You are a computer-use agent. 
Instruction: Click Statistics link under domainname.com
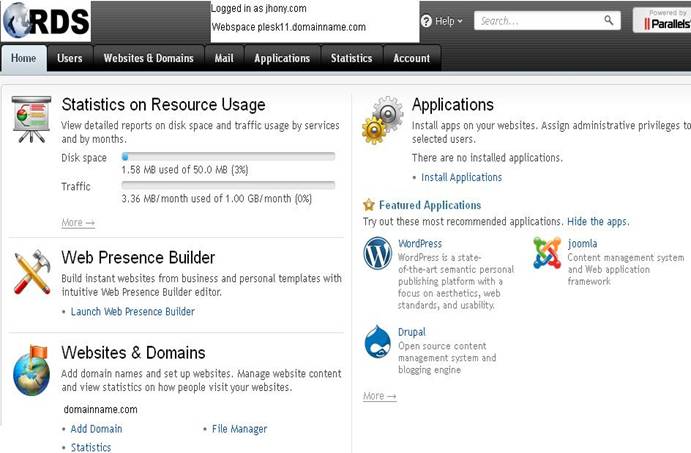91,447
